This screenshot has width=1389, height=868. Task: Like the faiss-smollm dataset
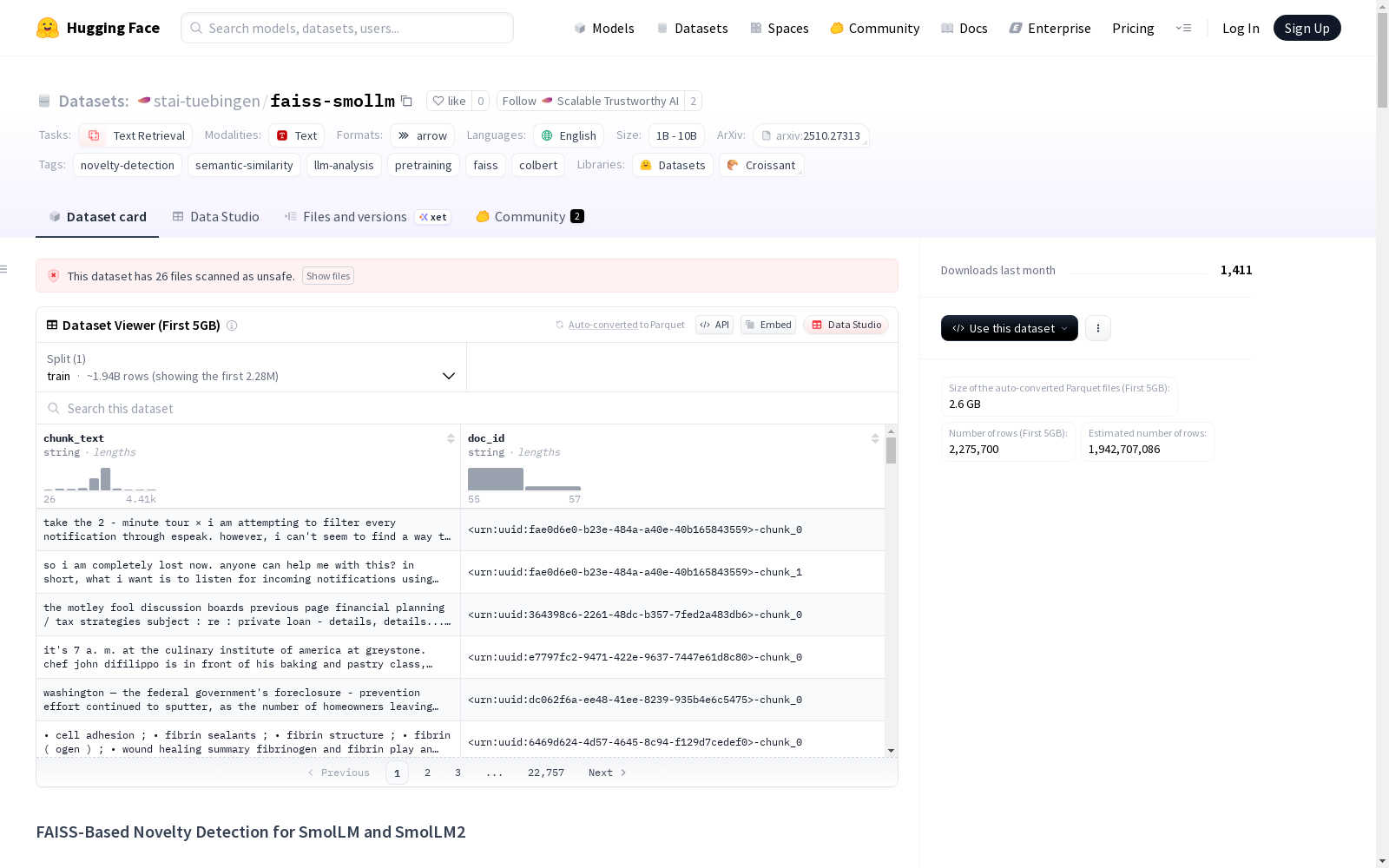[450, 101]
